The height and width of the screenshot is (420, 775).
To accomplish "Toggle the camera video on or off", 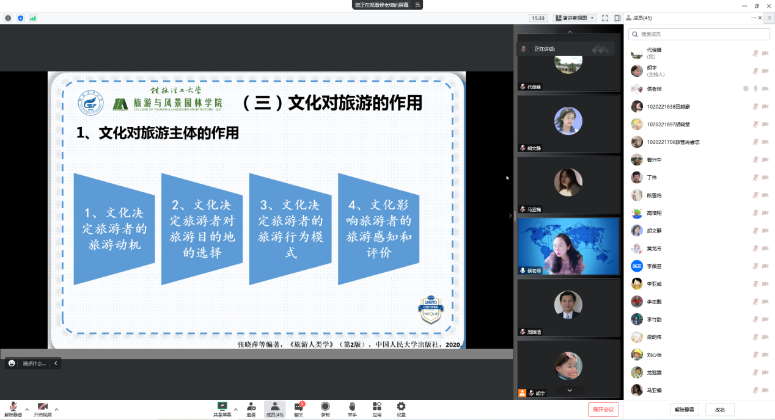I will click(42, 408).
